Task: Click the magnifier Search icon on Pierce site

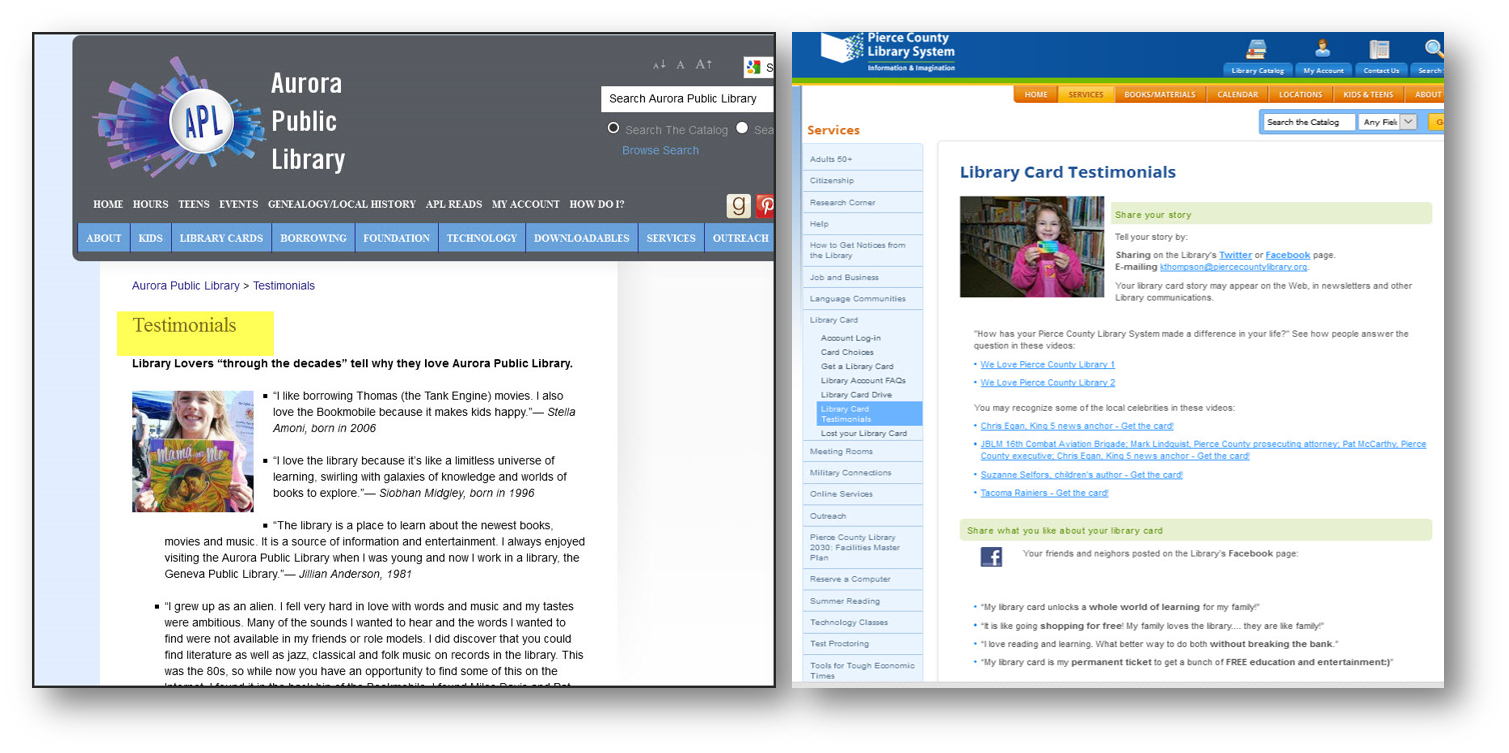Action: tap(1433, 48)
